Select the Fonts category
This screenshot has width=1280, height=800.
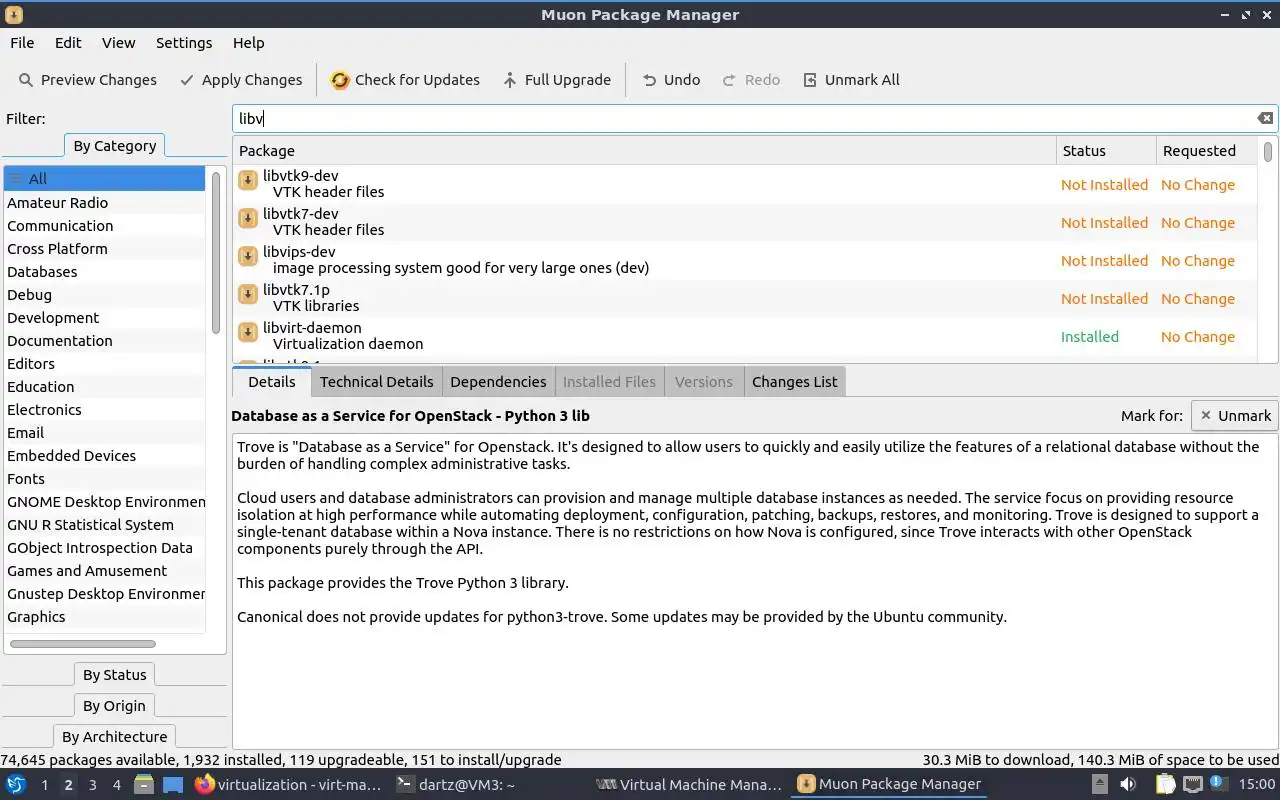104,479
